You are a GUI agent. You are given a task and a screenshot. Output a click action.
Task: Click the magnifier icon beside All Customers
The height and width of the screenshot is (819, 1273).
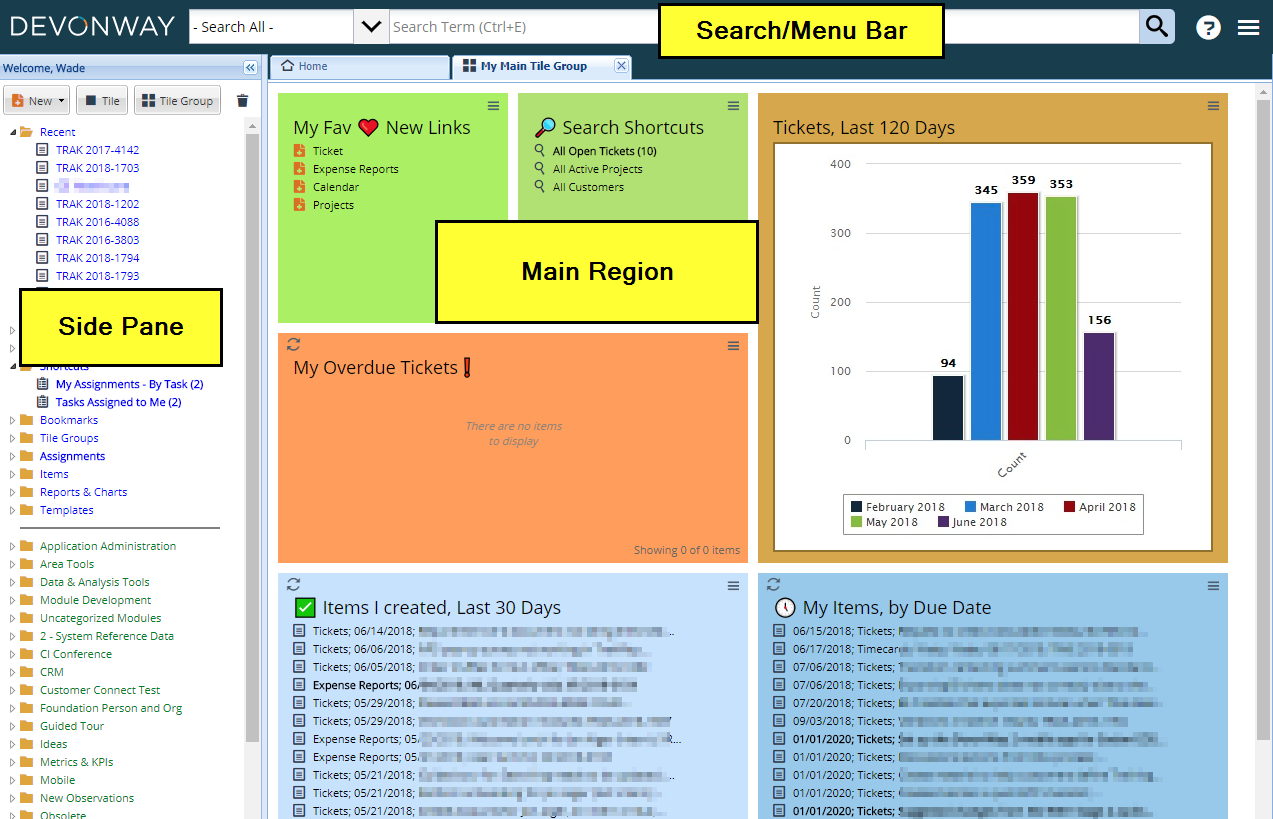(539, 186)
